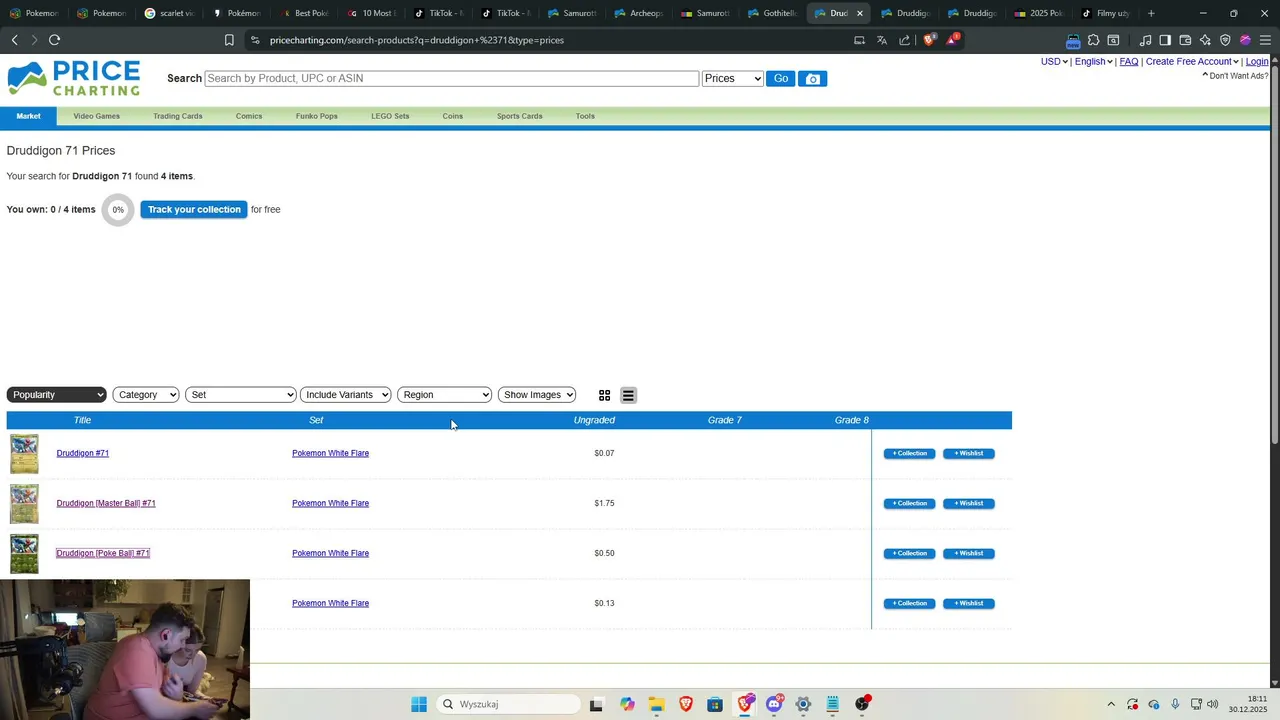Open the Region filter dropdown
1280x720 pixels.
tap(445, 395)
